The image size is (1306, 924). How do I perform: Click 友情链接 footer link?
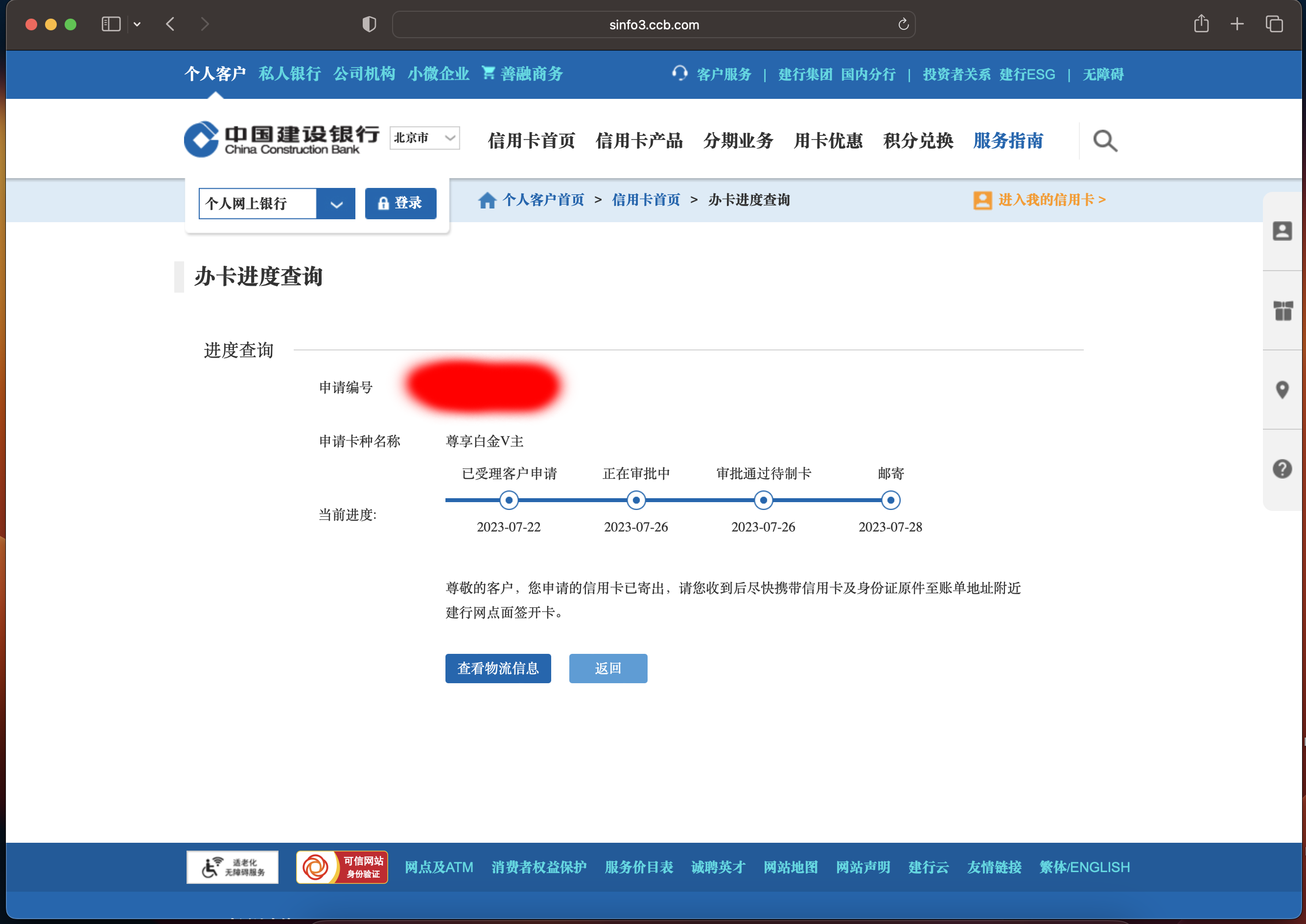[994, 867]
